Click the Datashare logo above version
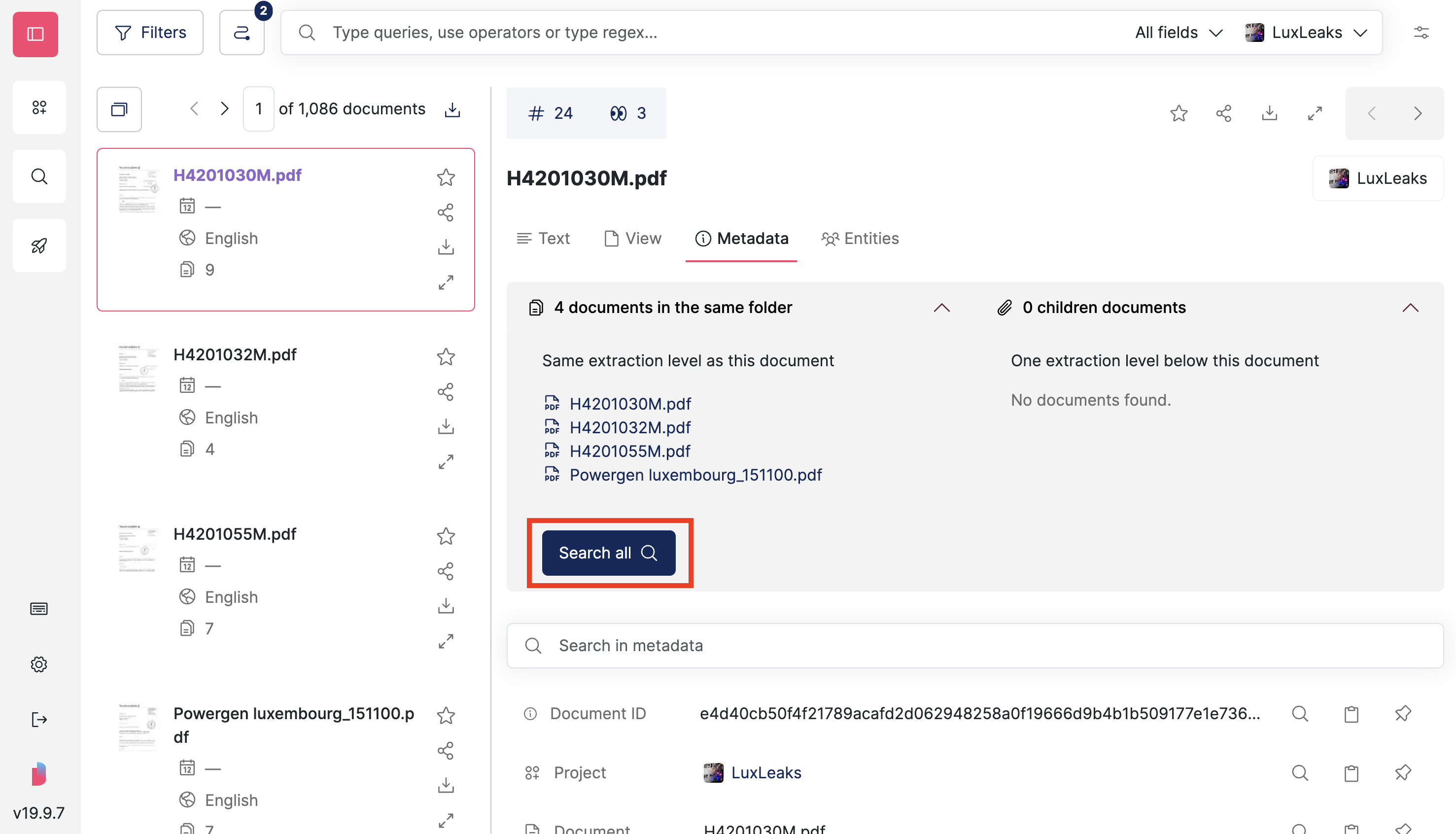The width and height of the screenshot is (1456, 834). click(x=39, y=774)
